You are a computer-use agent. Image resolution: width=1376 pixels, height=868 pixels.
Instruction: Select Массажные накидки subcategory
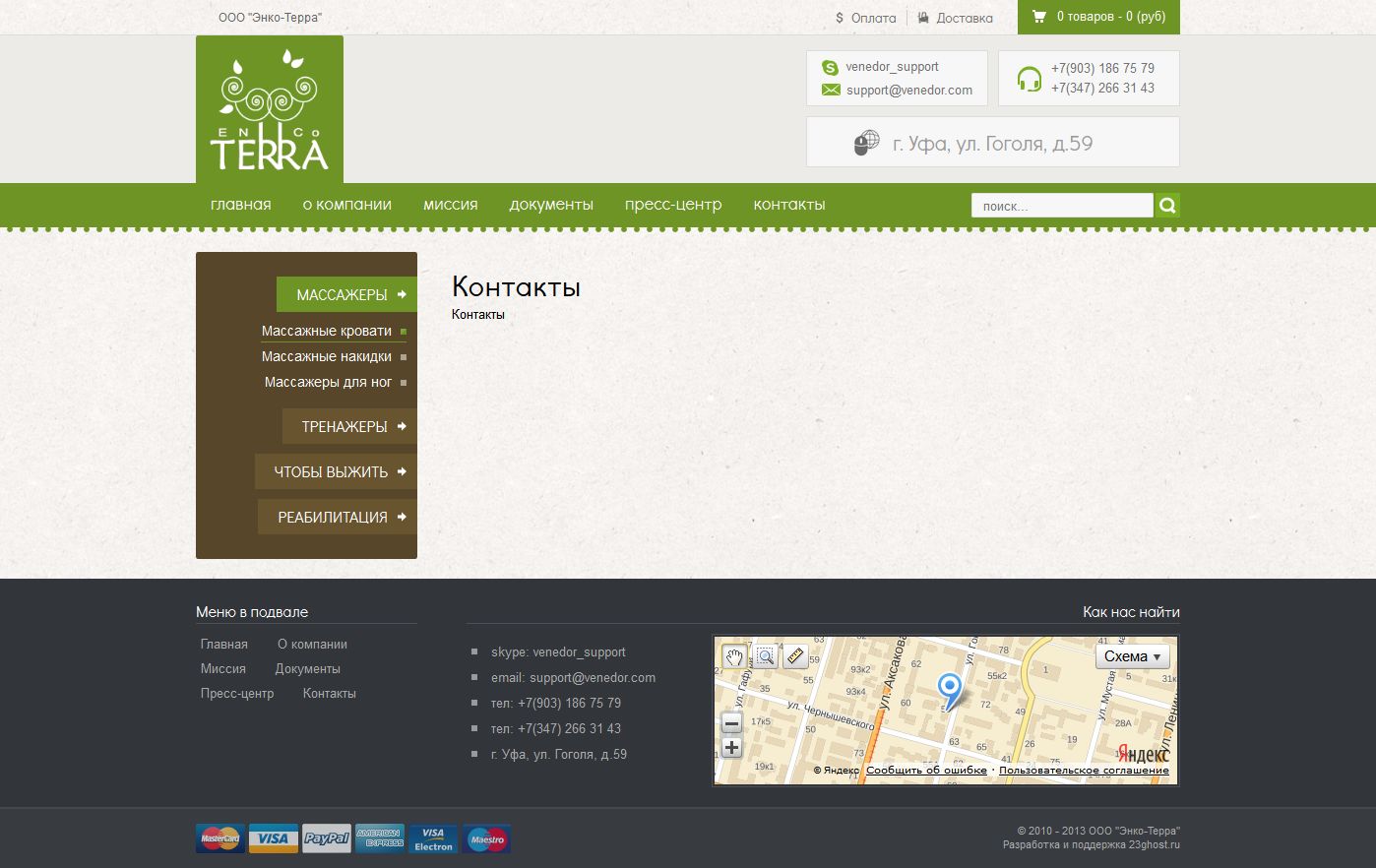point(327,356)
